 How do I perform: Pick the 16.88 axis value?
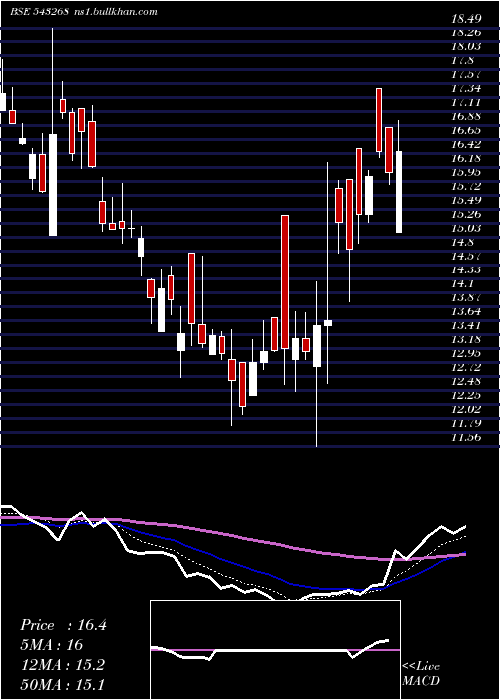(x=466, y=116)
